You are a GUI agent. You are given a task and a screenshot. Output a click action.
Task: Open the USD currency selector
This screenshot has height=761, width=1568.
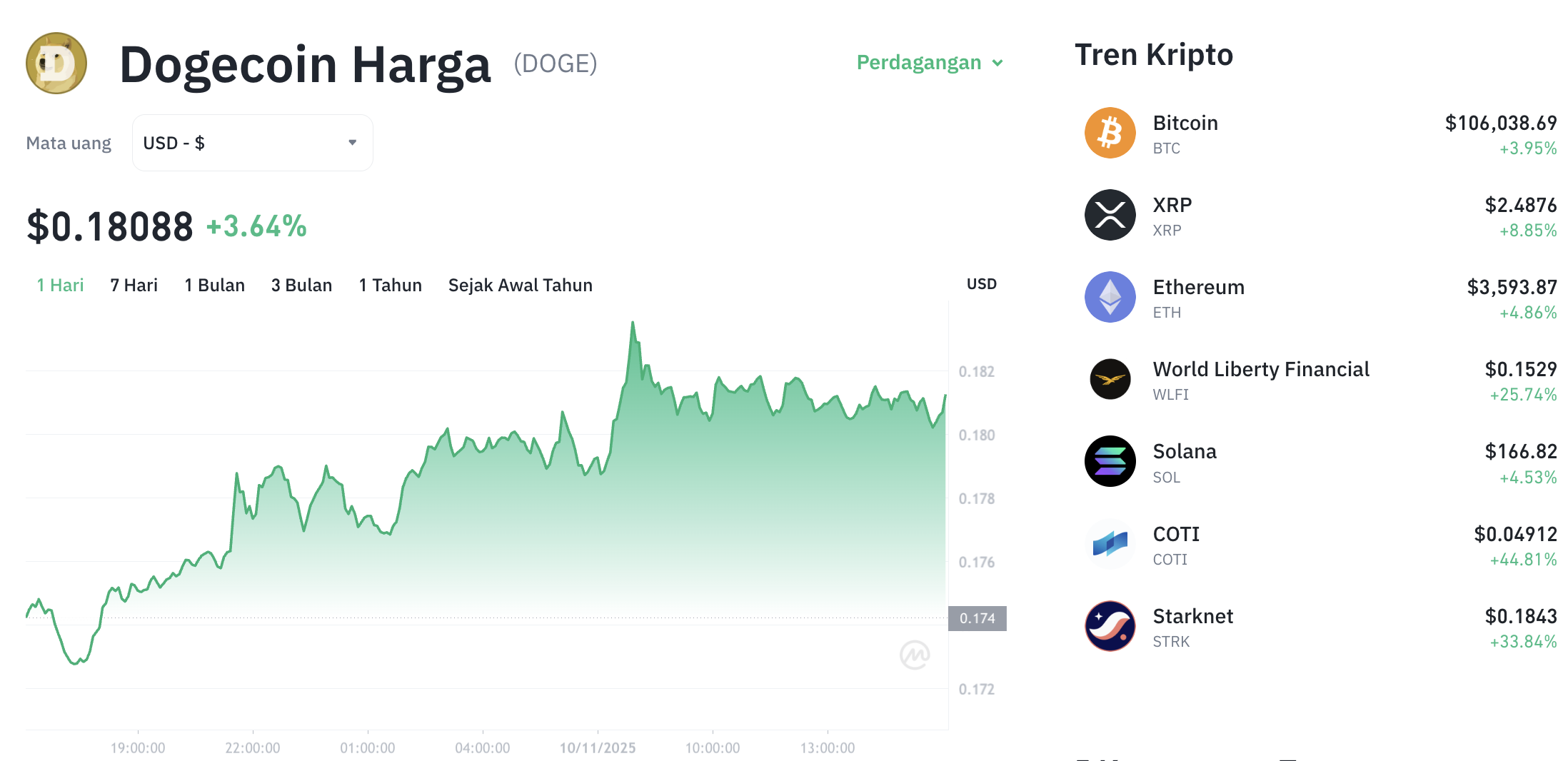pos(251,142)
